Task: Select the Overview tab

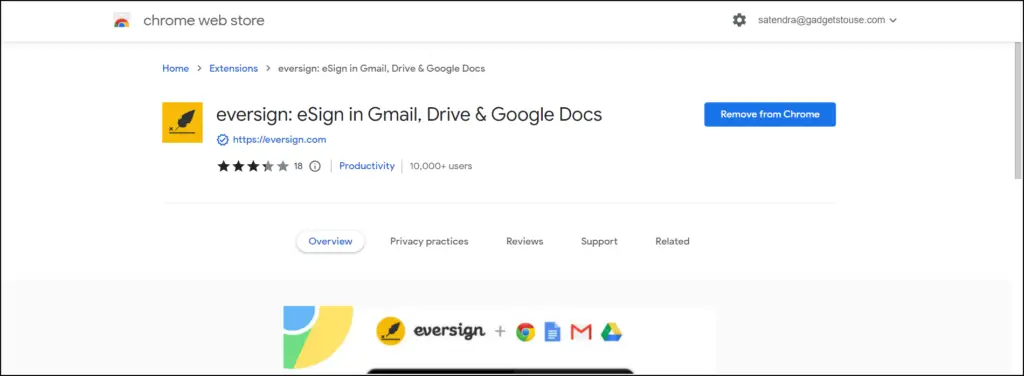Action: click(330, 242)
